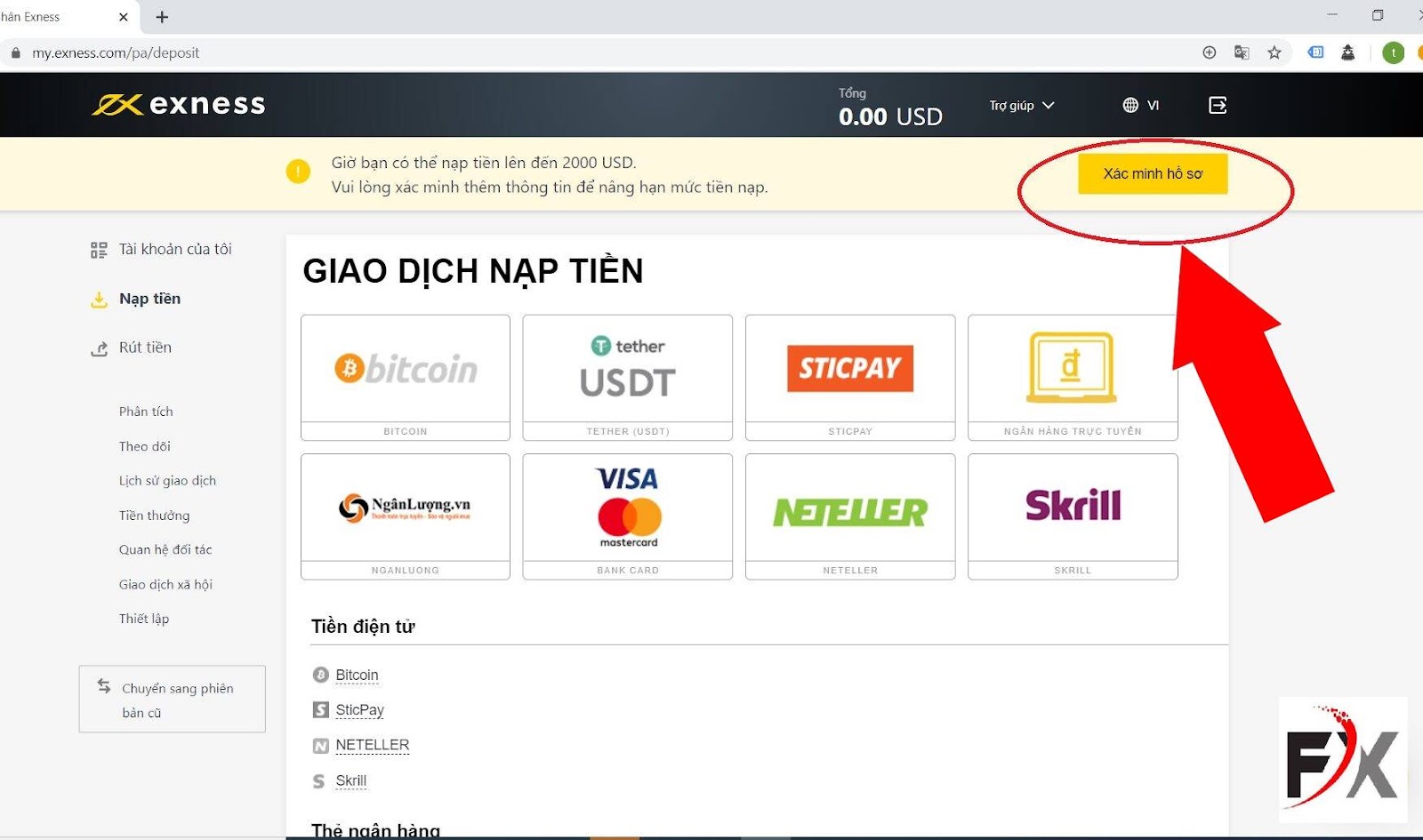Open Tiền thưởng in sidebar
1423x840 pixels.
(154, 516)
